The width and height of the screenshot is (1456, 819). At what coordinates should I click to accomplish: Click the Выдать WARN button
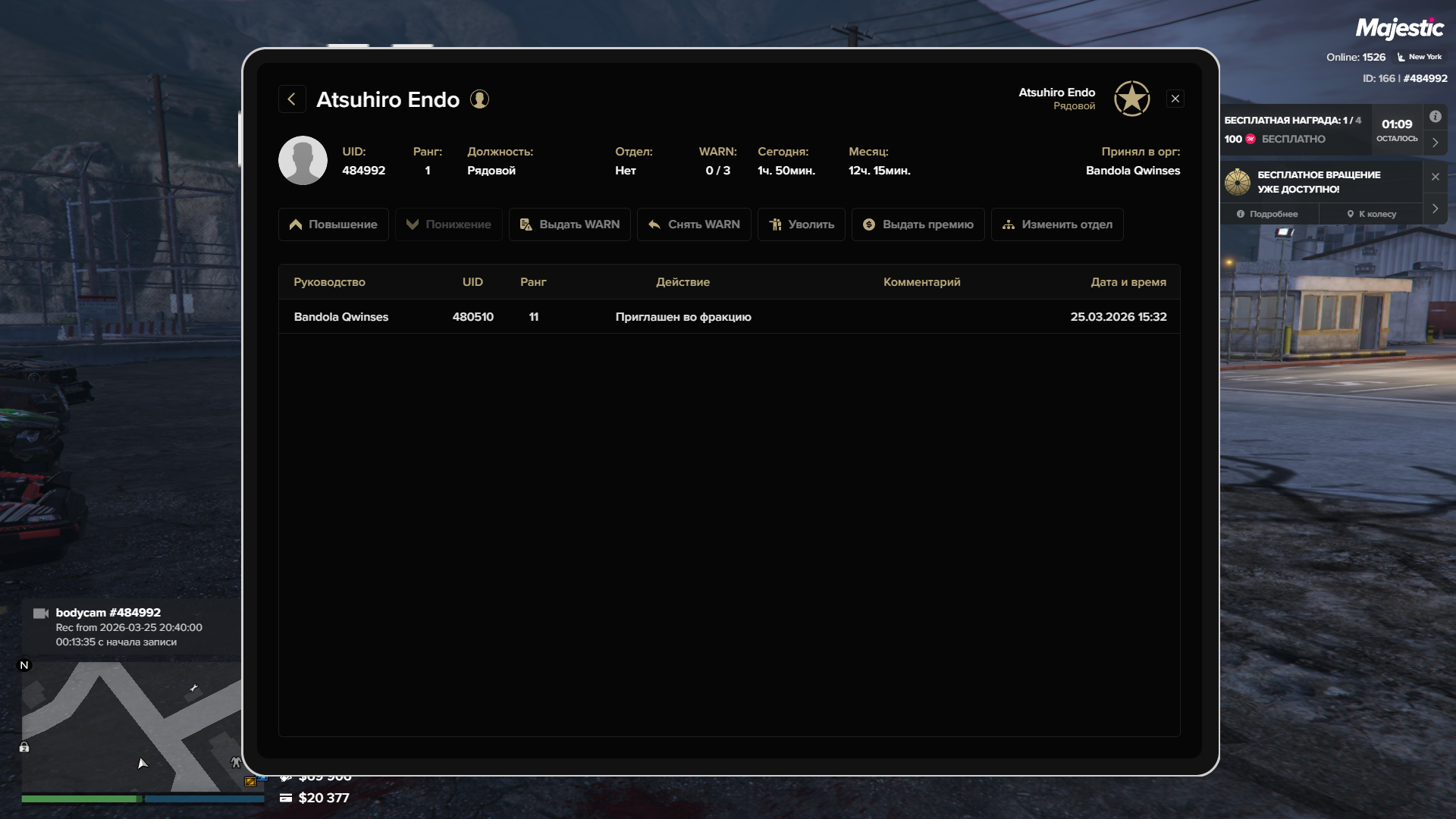pos(570,224)
